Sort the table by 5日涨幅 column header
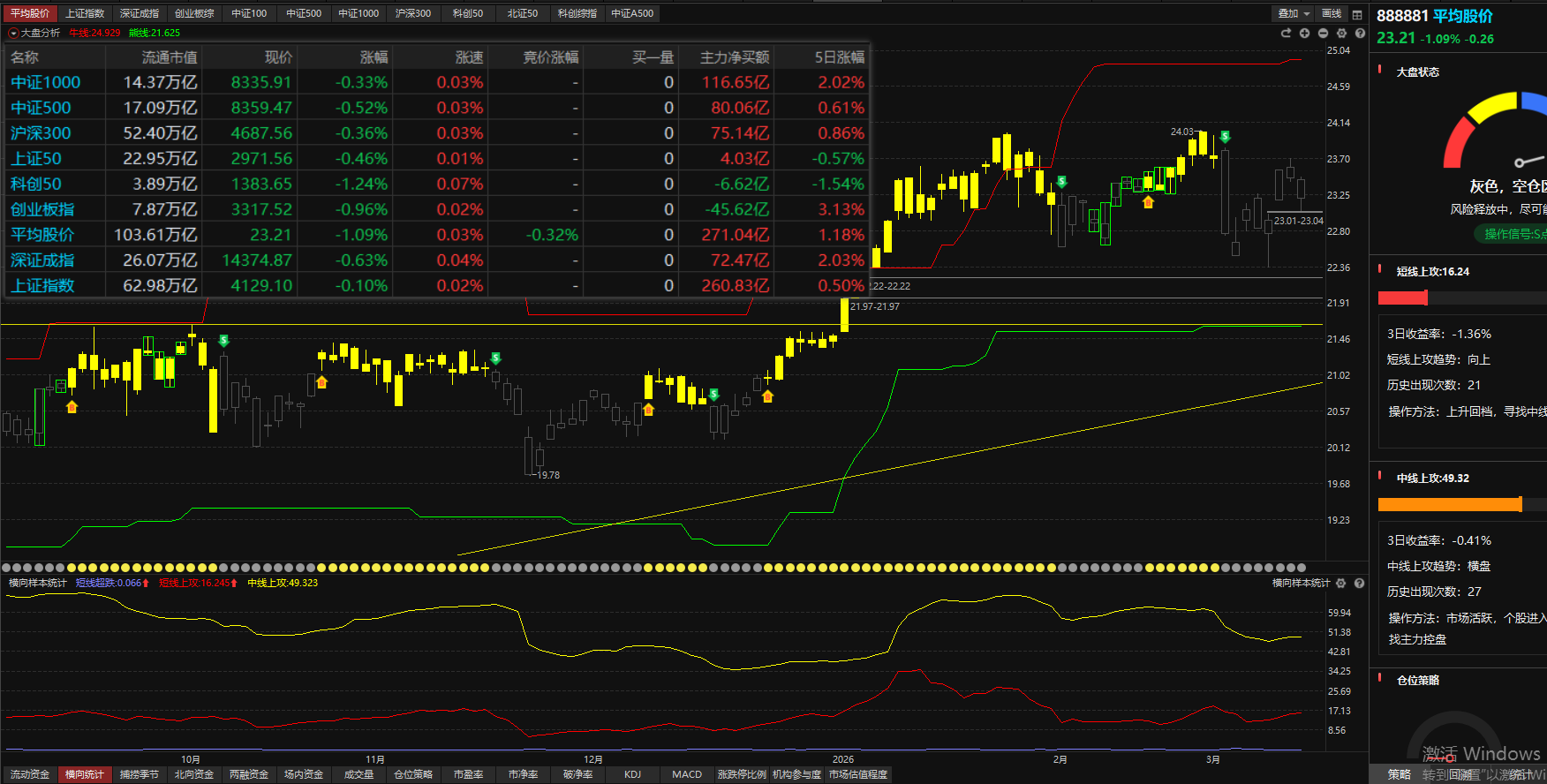Viewport: 1547px width, 784px height. (839, 57)
